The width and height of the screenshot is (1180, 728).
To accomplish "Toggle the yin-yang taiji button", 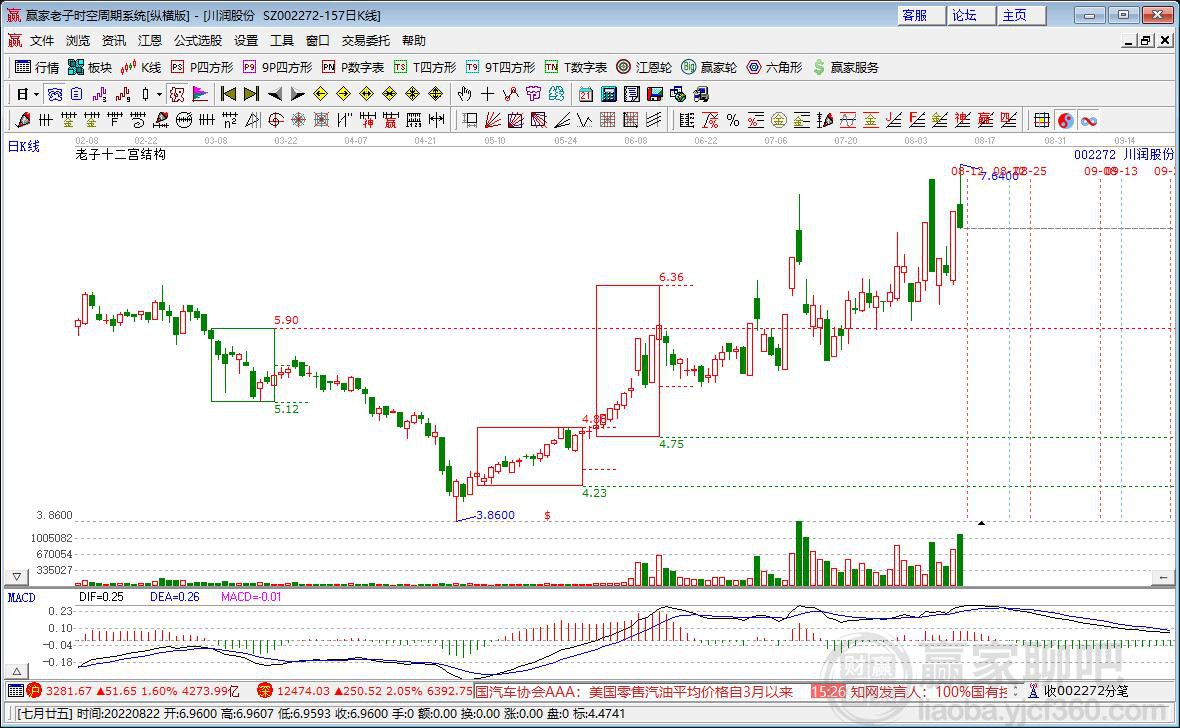I will coord(1066,120).
